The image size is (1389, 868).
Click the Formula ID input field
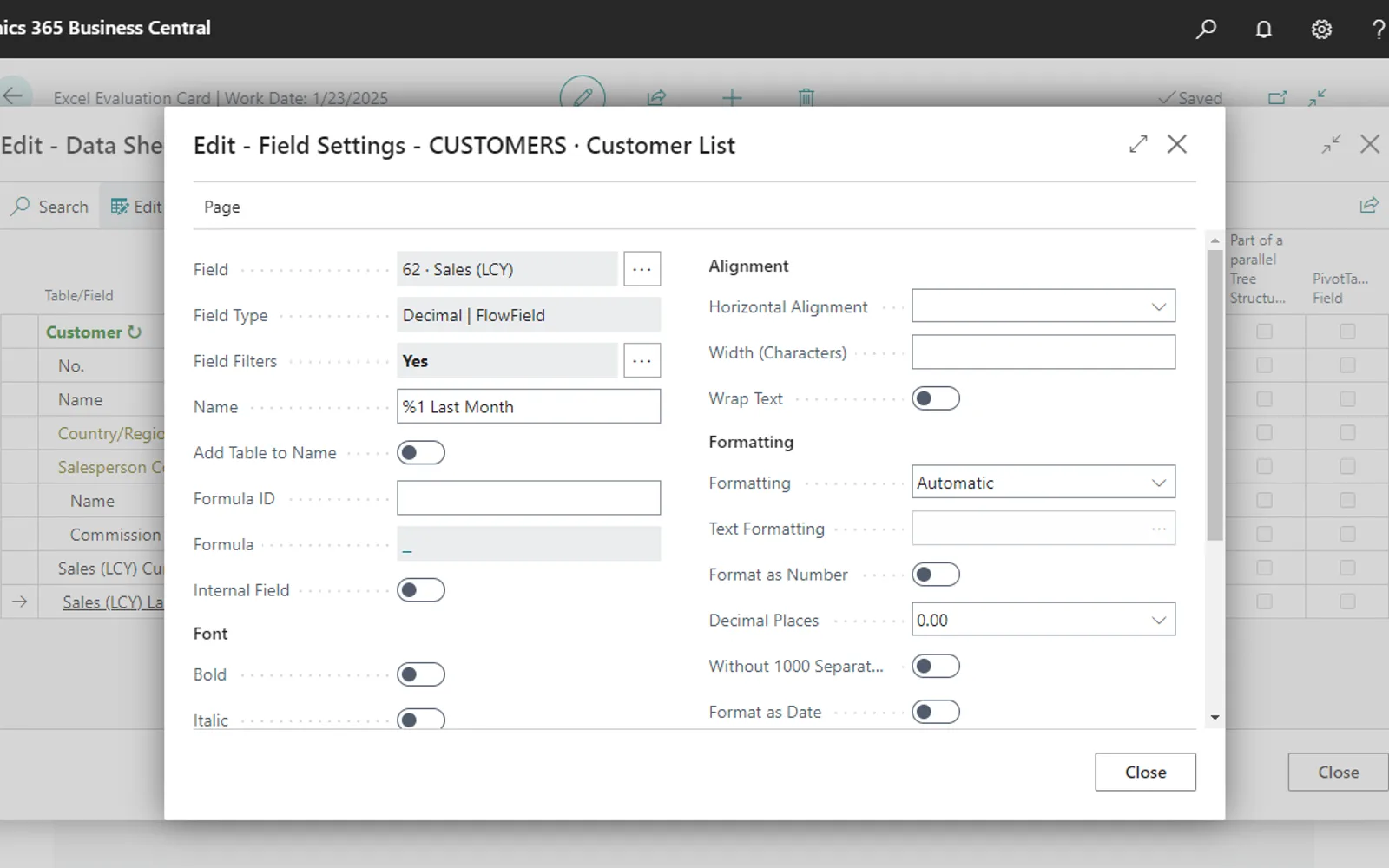pyautogui.click(x=529, y=498)
